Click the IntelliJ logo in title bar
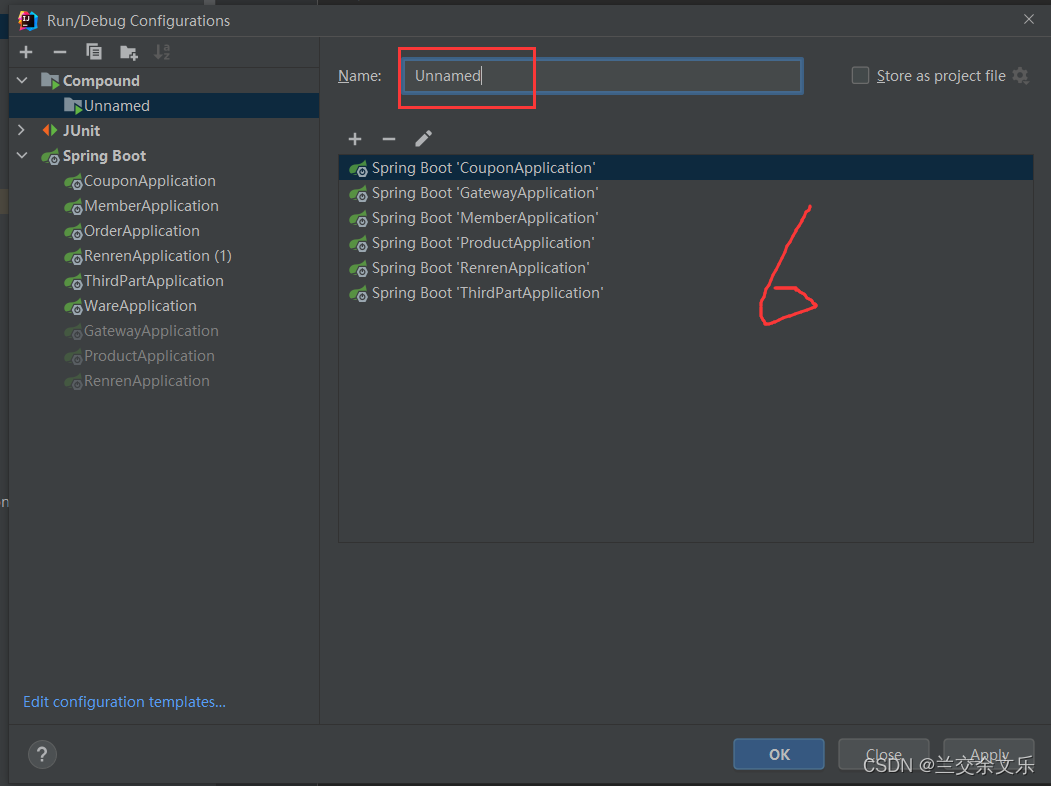1051x786 pixels. [27, 21]
